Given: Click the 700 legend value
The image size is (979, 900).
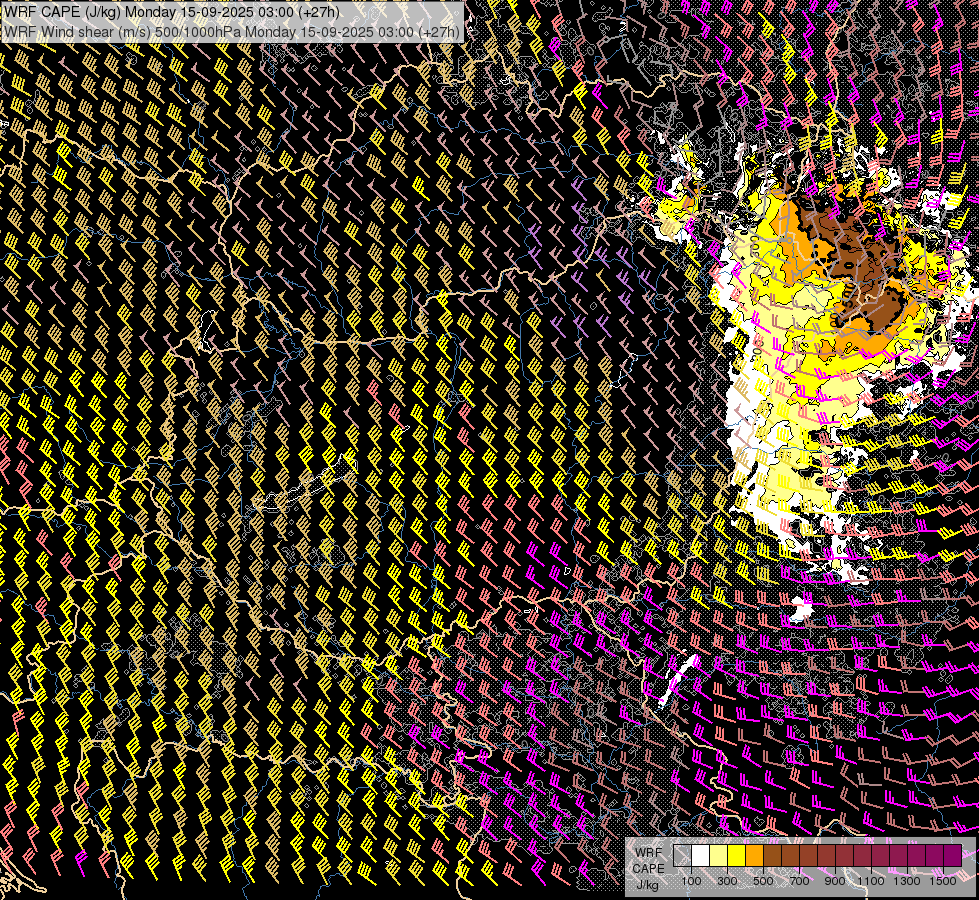Looking at the screenshot, I should (x=799, y=881).
